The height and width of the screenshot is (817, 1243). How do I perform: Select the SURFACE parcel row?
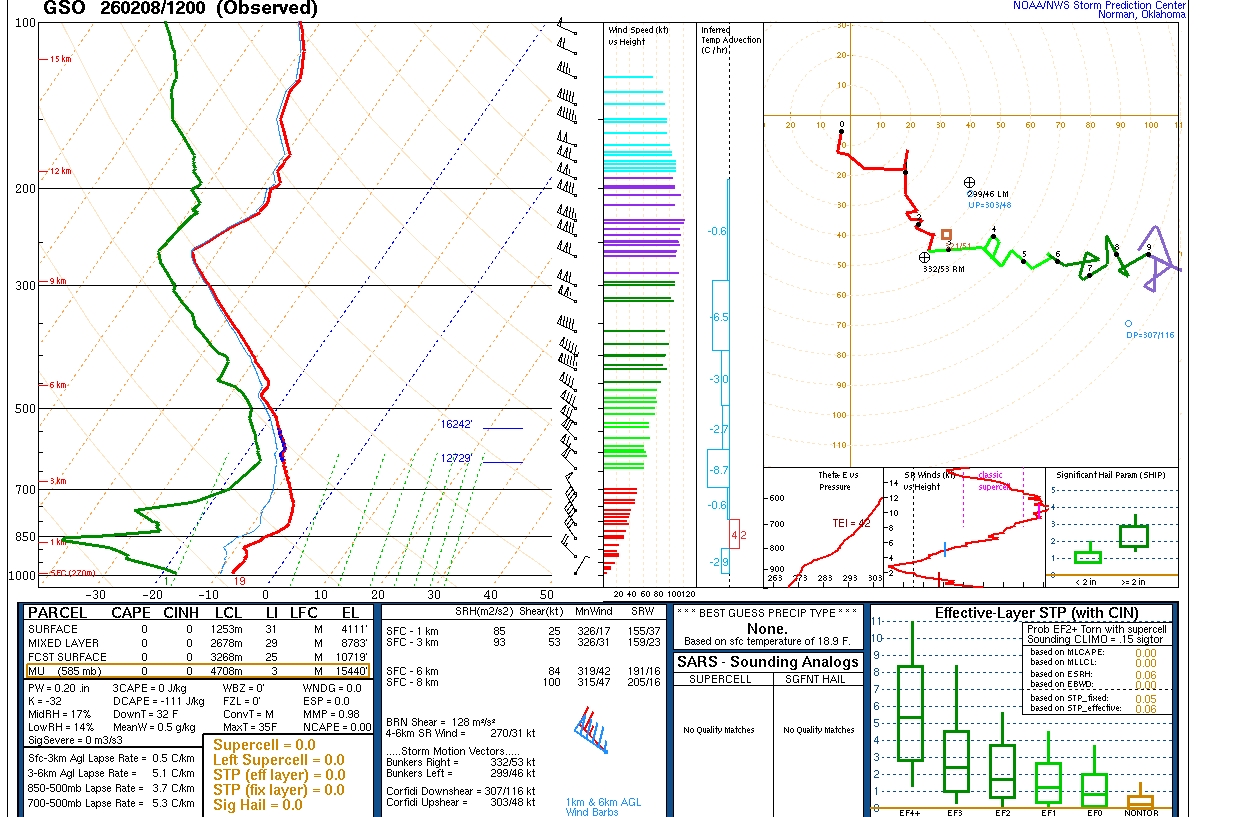point(198,629)
